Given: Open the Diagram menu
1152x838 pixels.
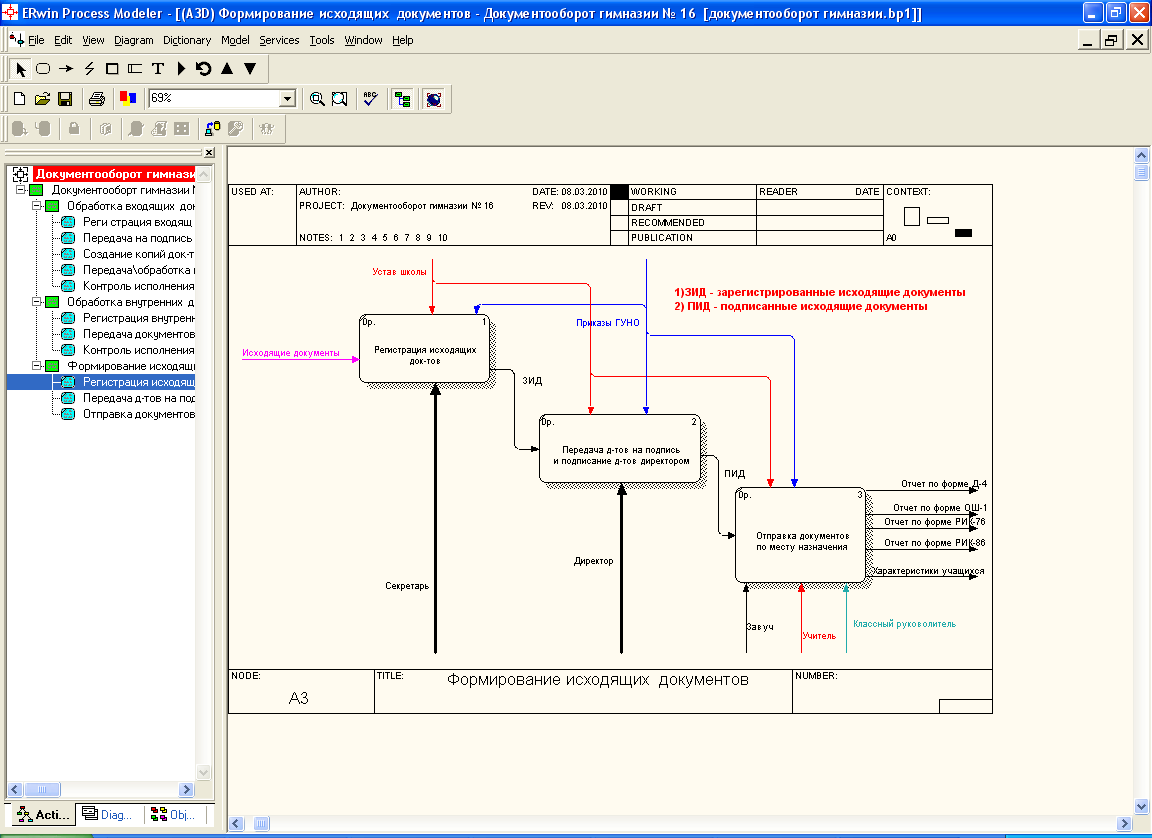Looking at the screenshot, I should (134, 40).
